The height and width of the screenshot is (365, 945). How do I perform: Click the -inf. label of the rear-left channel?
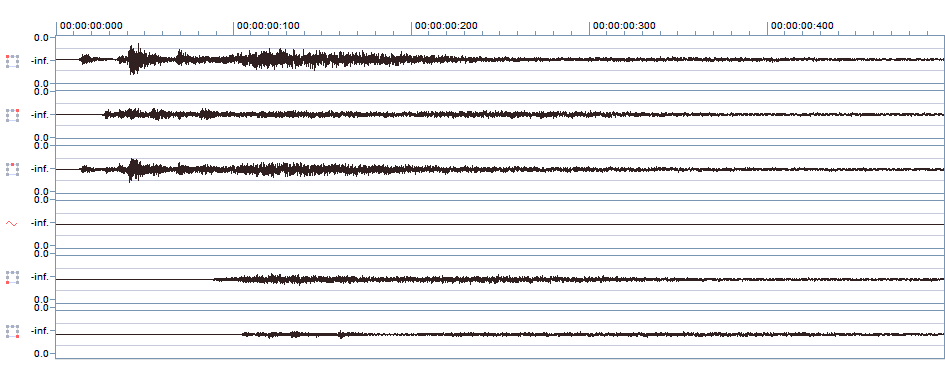(40, 276)
